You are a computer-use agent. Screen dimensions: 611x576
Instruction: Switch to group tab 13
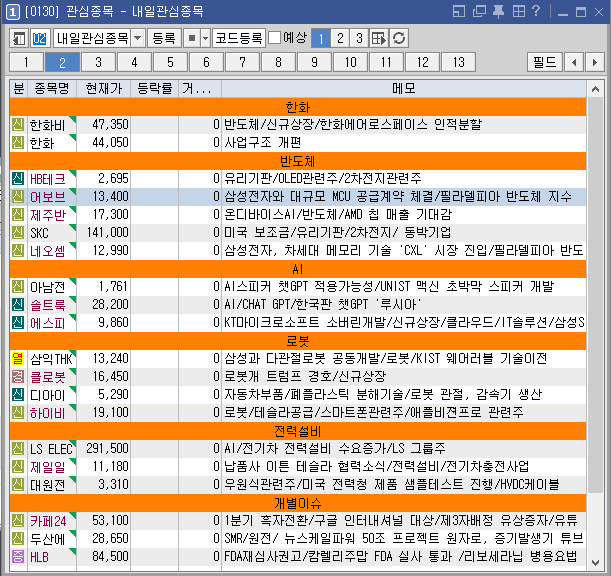tap(459, 62)
